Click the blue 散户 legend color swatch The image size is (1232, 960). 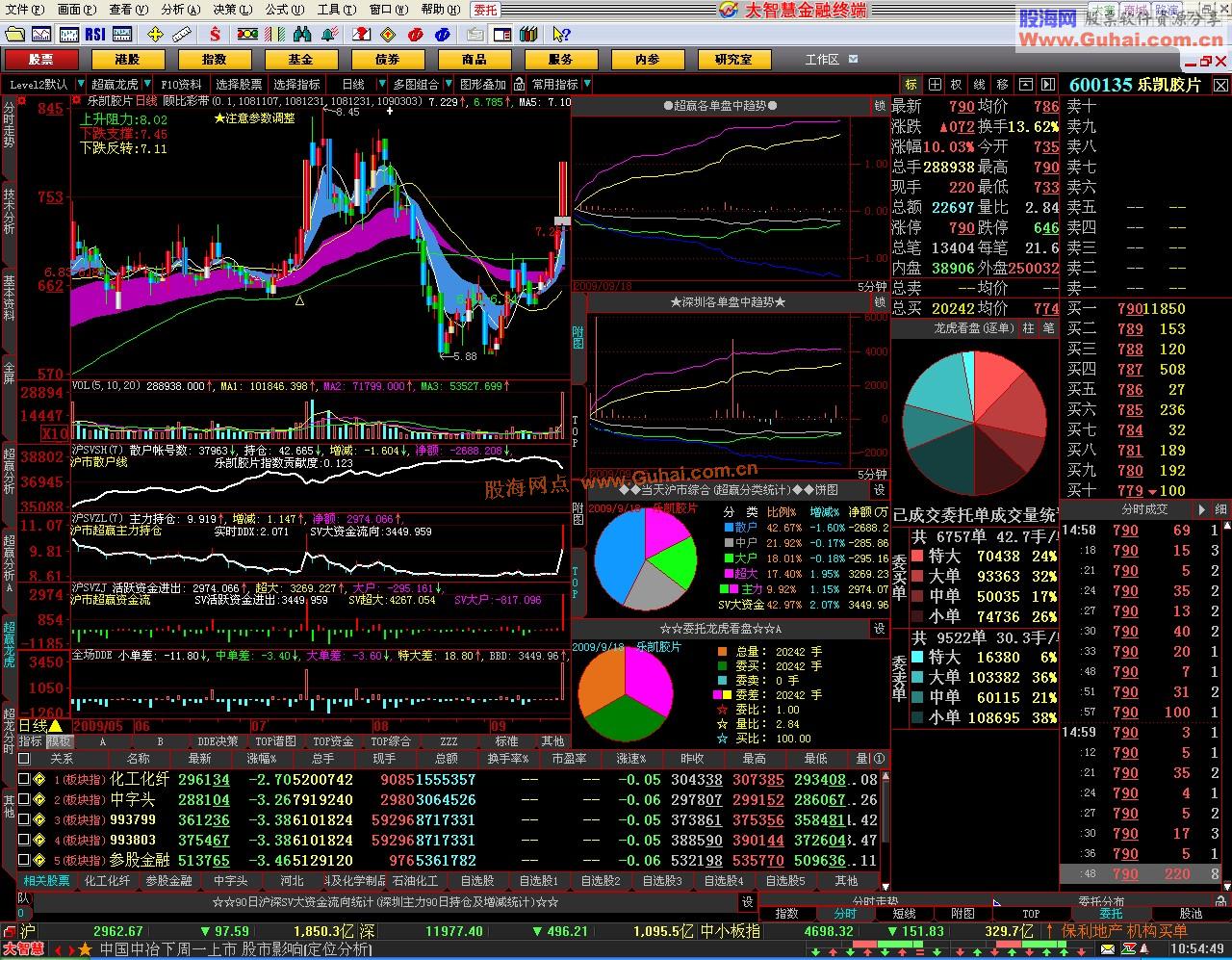pyautogui.click(x=728, y=528)
